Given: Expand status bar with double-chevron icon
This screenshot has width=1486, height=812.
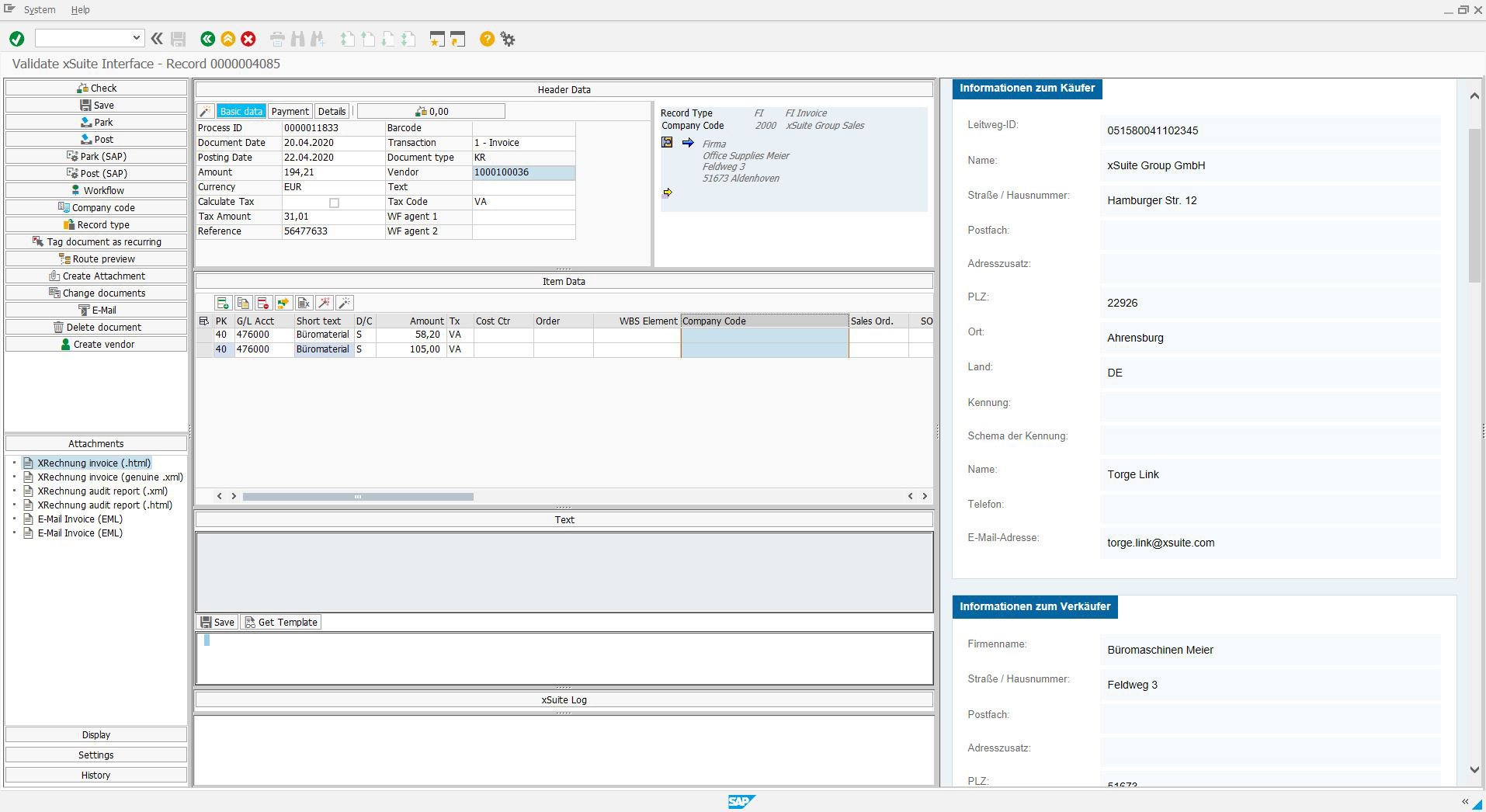Looking at the screenshot, I should click(x=1465, y=802).
